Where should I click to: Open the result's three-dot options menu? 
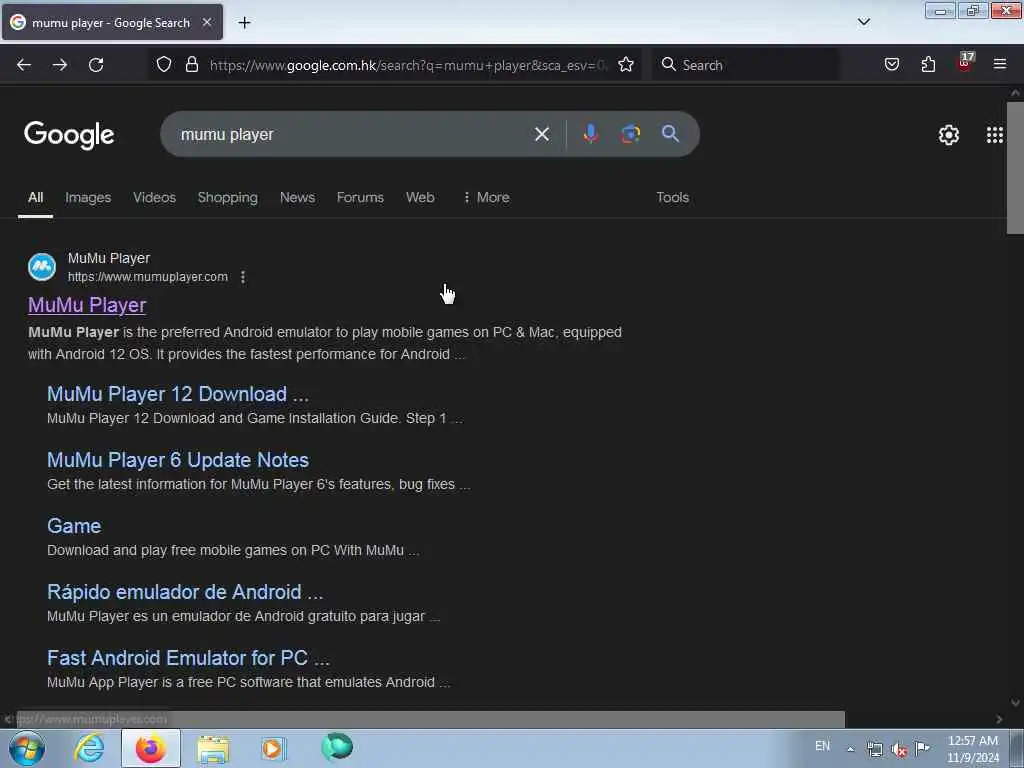click(243, 277)
